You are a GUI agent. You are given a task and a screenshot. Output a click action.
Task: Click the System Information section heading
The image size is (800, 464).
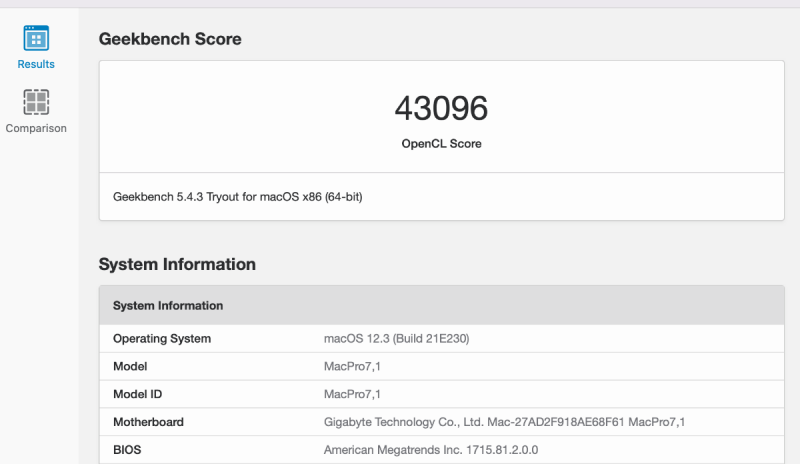(x=177, y=264)
